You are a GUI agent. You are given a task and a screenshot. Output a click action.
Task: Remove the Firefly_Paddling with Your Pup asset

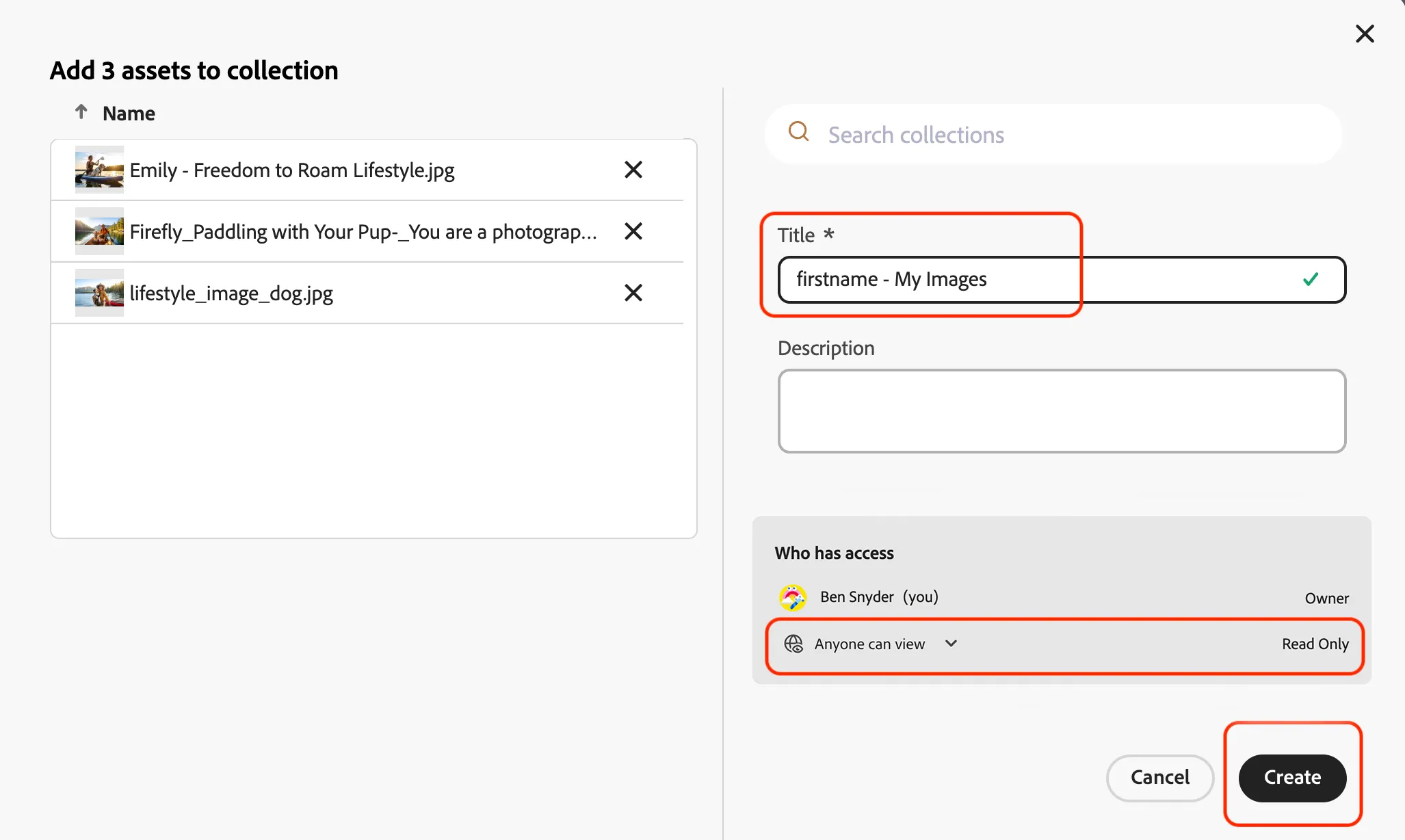(633, 231)
